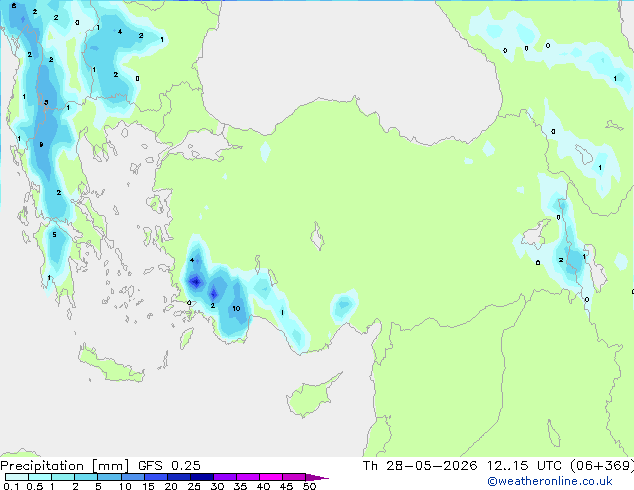Pick legend swatch between 15 and 20
634x490 pixels.
(155, 477)
